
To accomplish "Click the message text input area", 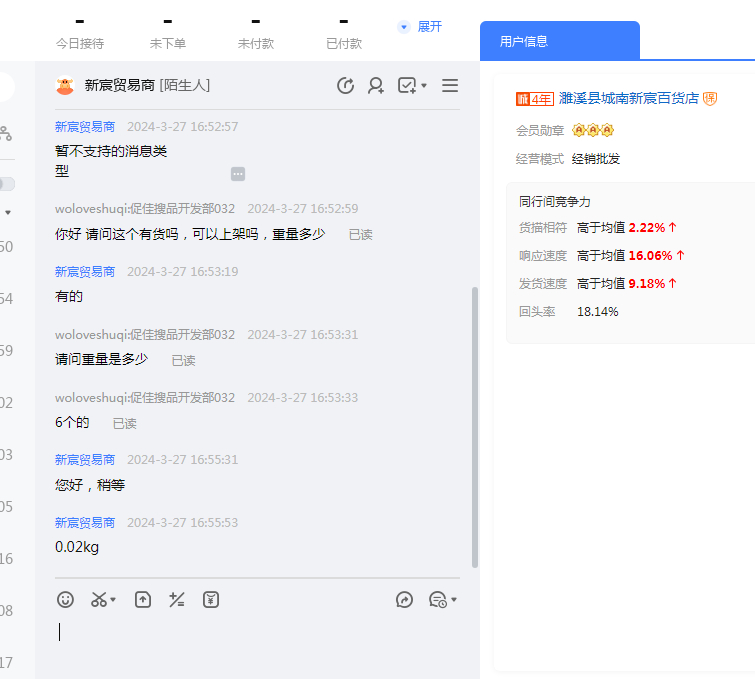I will [x=250, y=640].
